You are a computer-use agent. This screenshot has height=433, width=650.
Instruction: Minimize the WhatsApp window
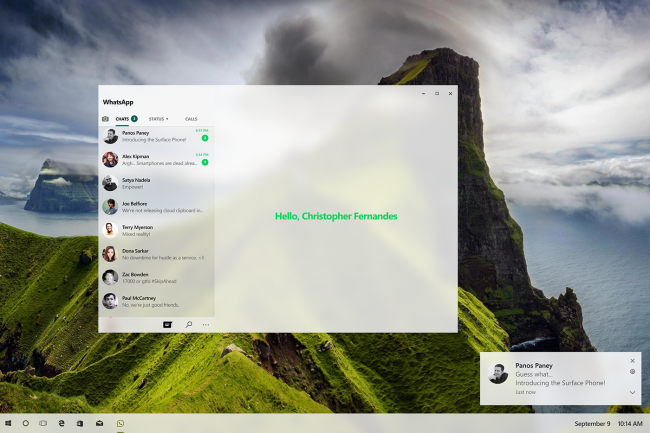click(423, 94)
